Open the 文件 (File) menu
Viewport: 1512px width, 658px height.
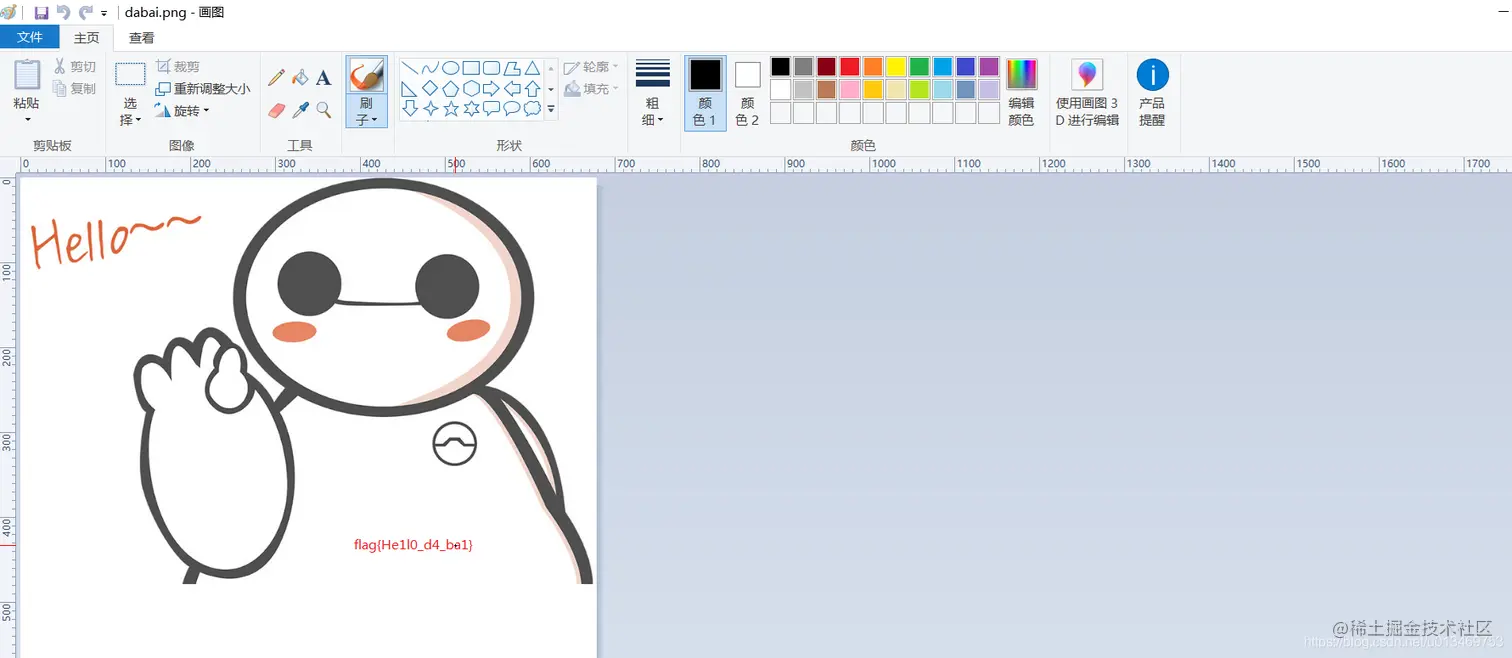(30, 36)
